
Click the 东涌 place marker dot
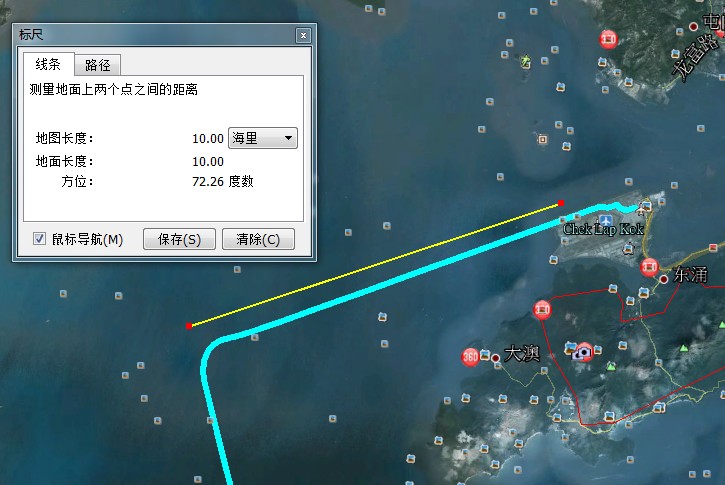coord(664,279)
